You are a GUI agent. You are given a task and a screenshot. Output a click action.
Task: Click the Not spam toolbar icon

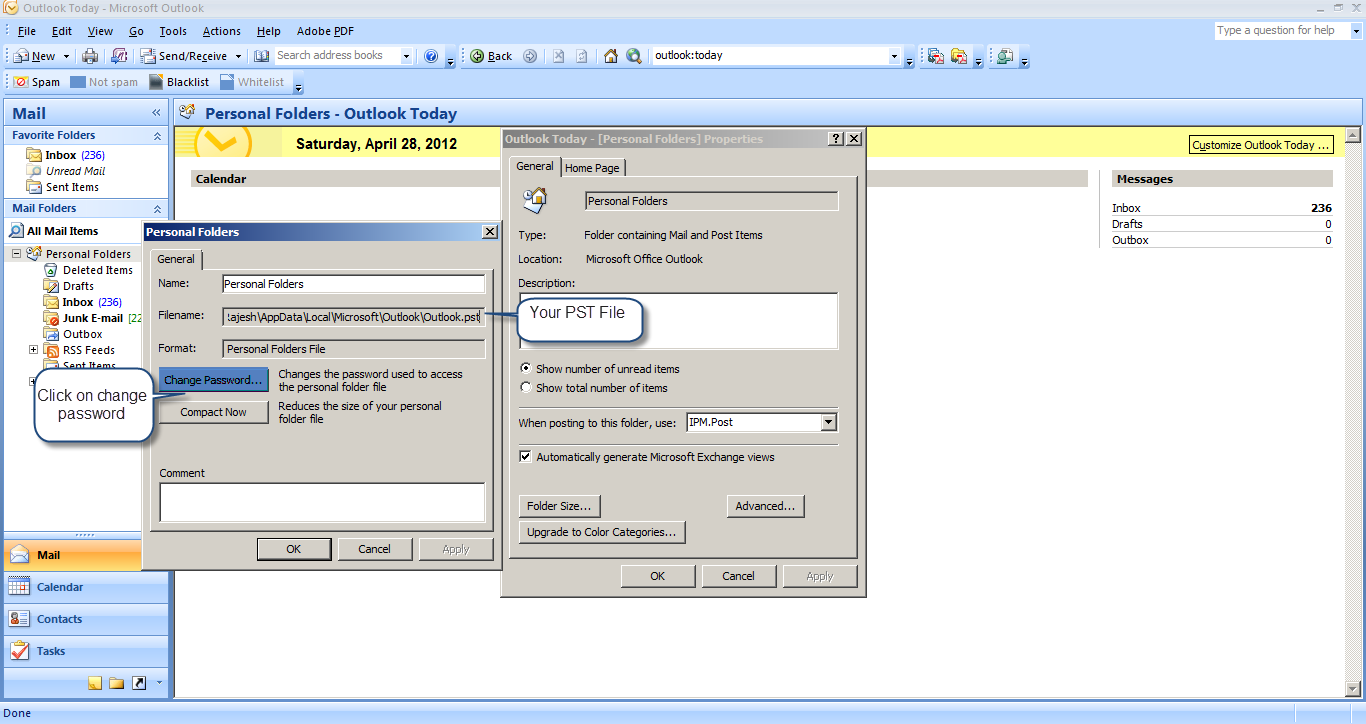pyautogui.click(x=77, y=82)
